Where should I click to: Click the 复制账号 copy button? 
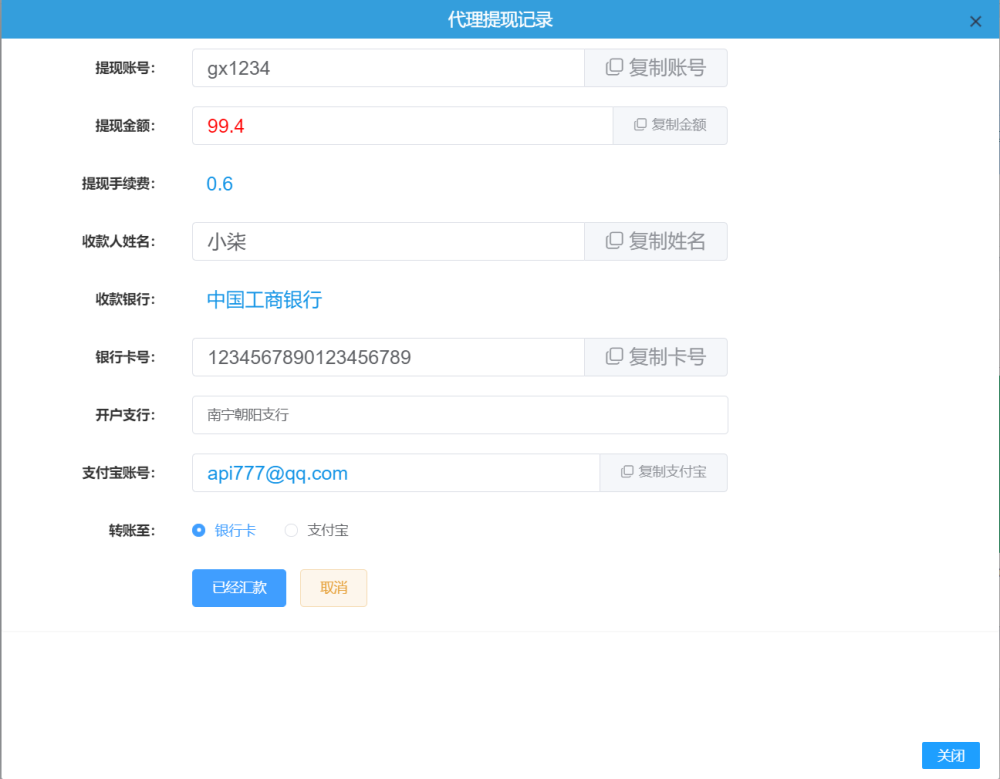[x=656, y=68]
